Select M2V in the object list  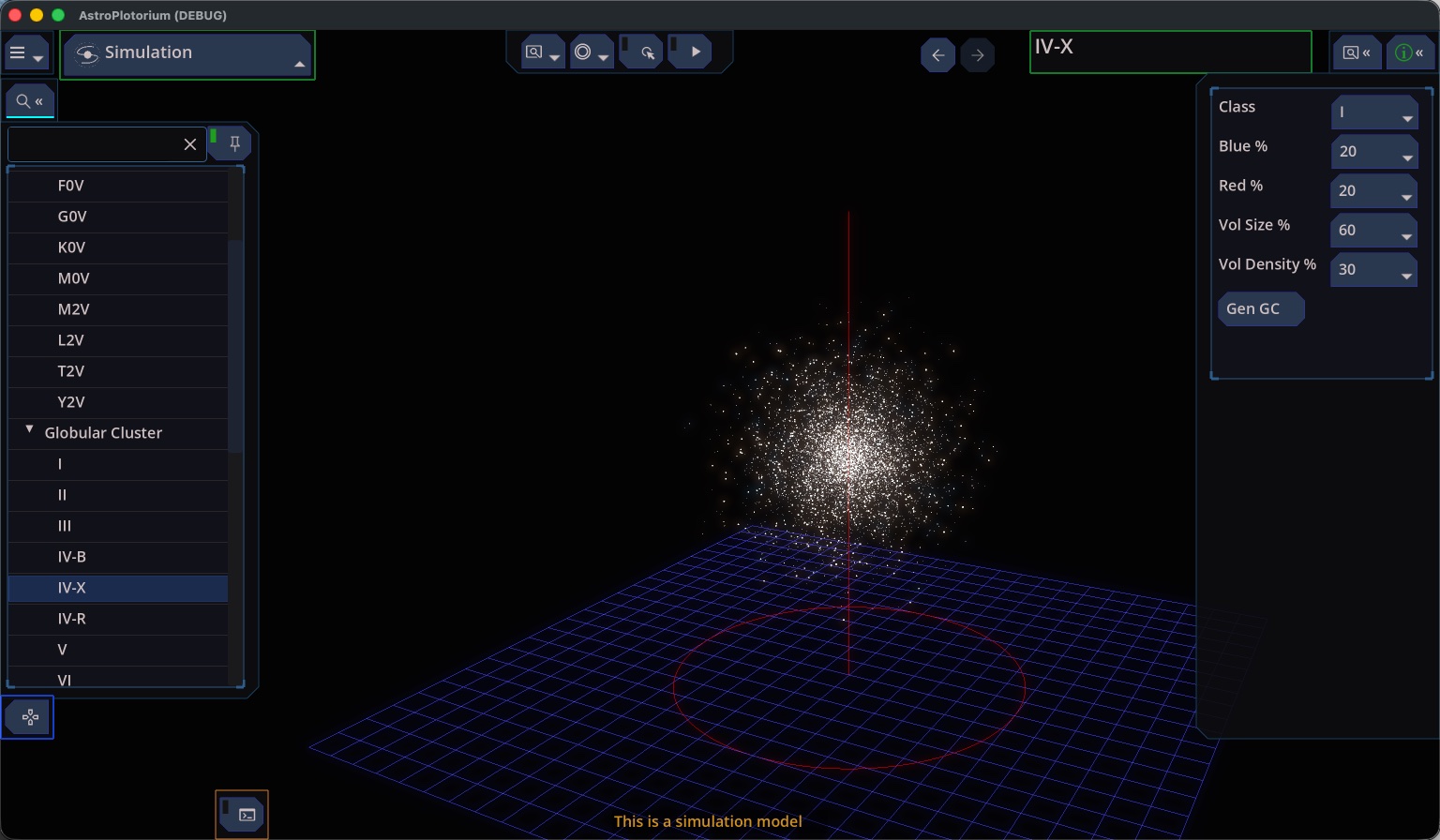pyautogui.click(x=118, y=309)
